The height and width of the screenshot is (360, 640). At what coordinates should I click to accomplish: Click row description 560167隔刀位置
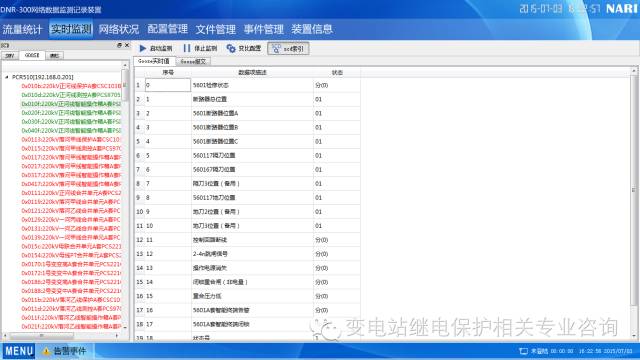pyautogui.click(x=214, y=169)
